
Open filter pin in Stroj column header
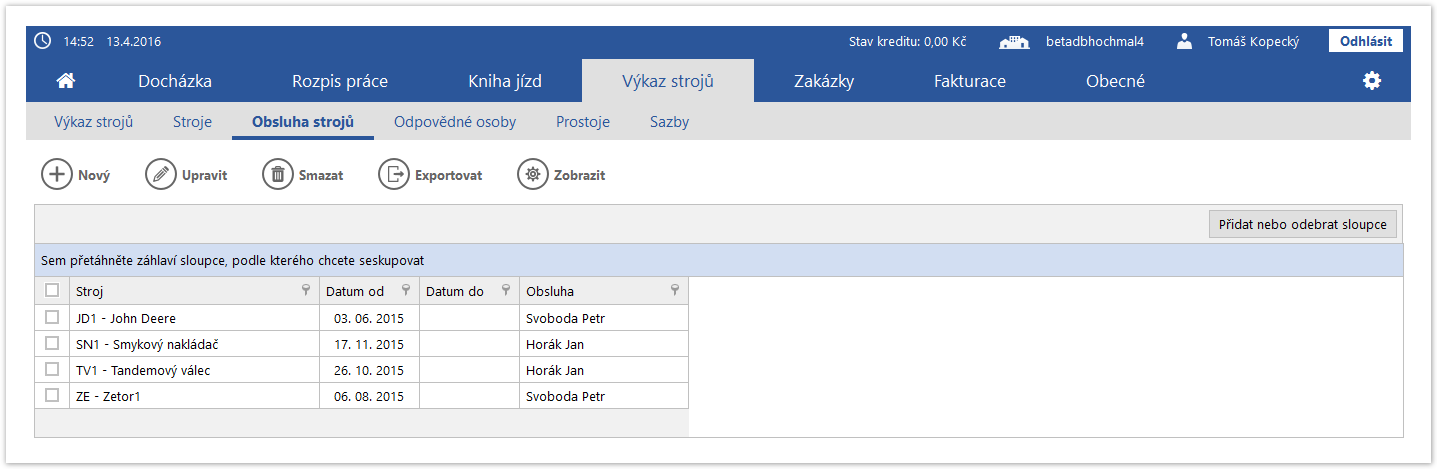[306, 291]
